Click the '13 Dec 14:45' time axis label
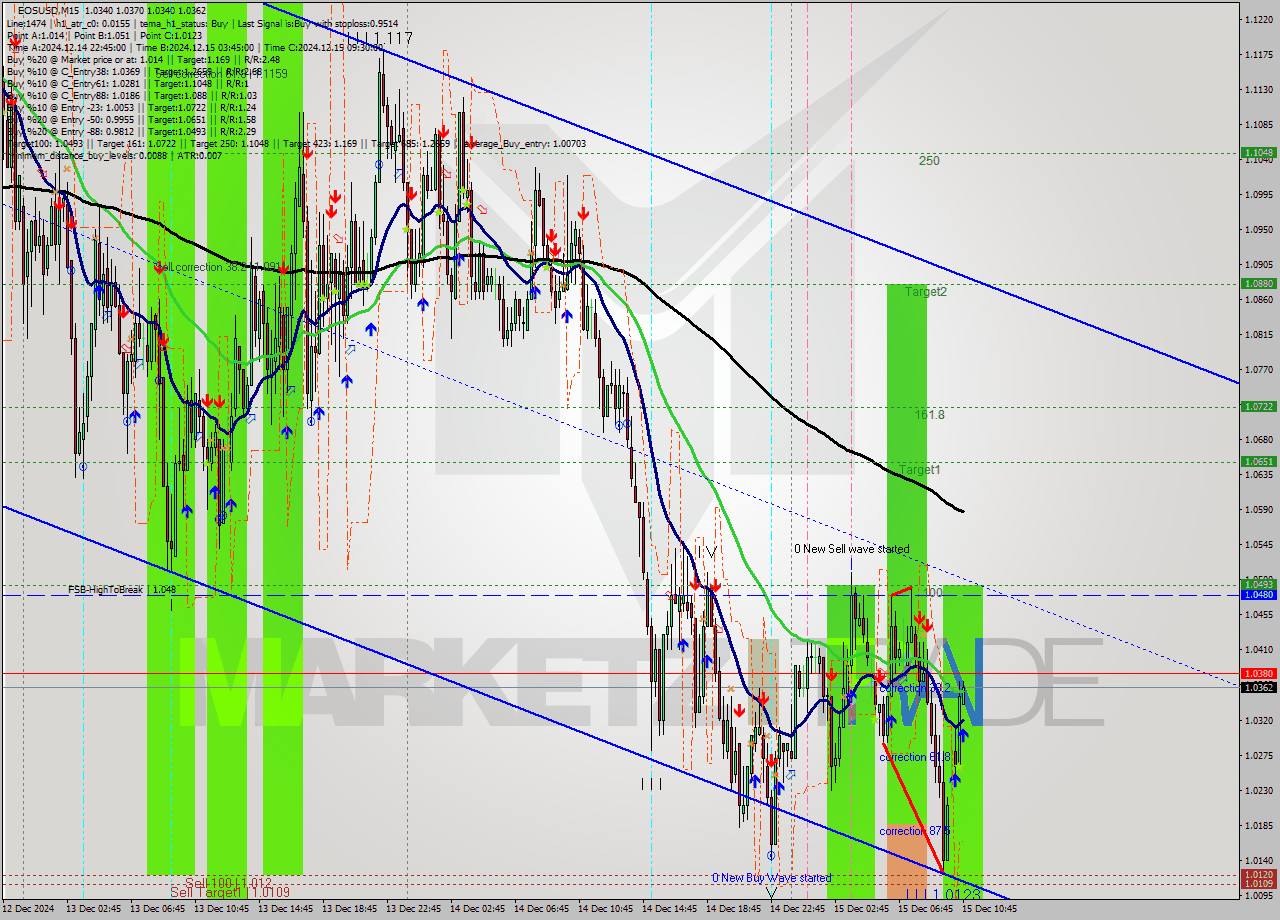The width and height of the screenshot is (1280, 920). [x=287, y=909]
